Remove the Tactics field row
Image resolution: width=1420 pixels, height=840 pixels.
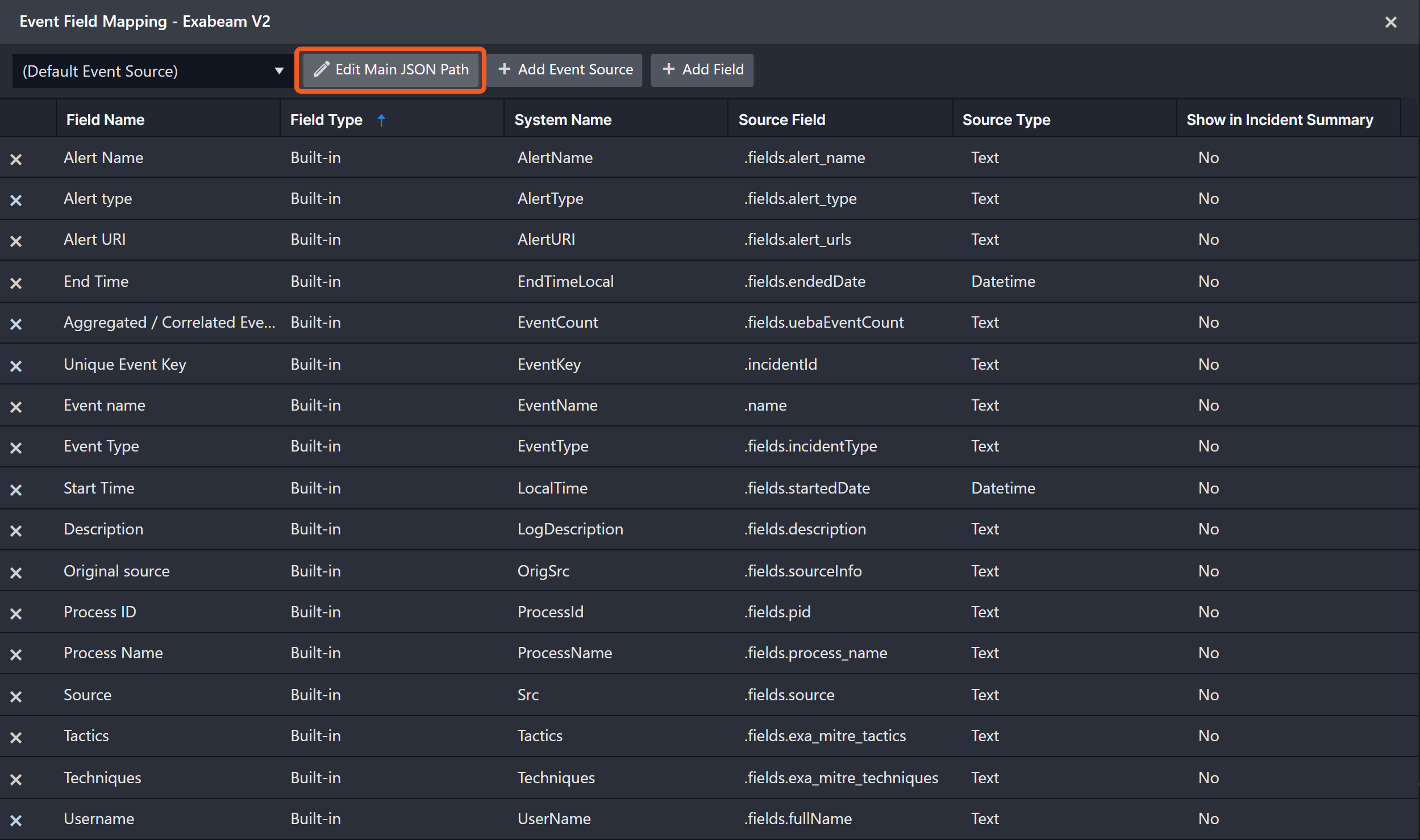(16, 737)
